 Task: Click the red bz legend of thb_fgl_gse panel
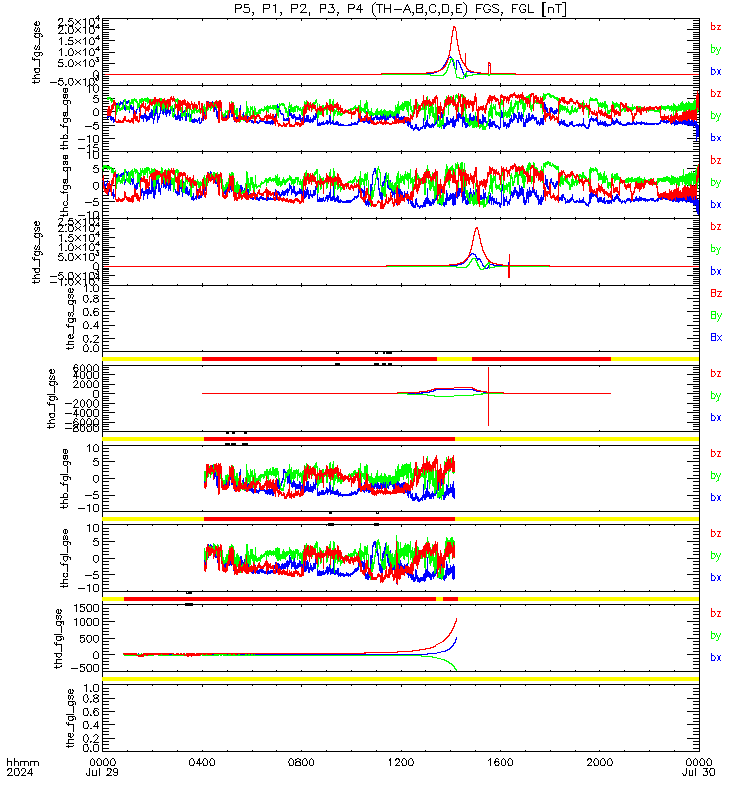pos(715,454)
